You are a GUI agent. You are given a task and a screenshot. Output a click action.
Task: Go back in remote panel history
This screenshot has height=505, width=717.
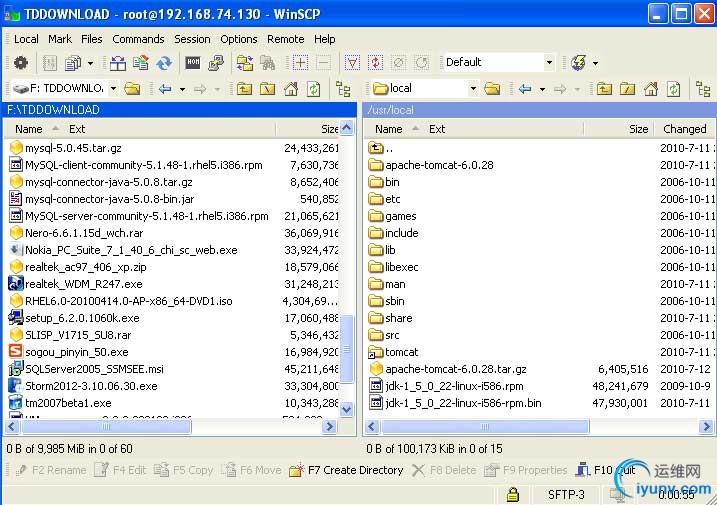point(524,89)
